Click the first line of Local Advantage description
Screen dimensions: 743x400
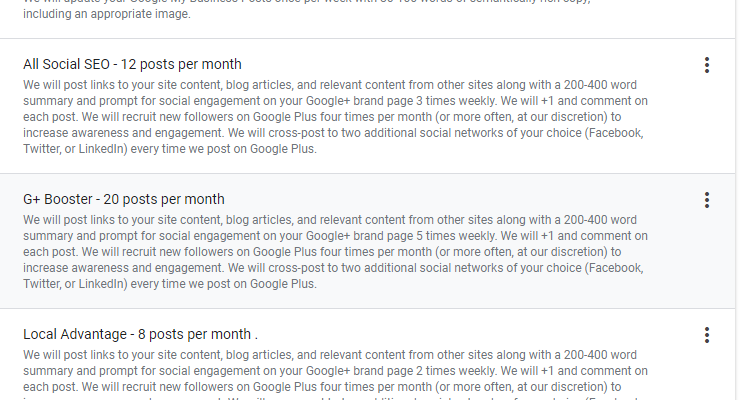click(x=330, y=355)
